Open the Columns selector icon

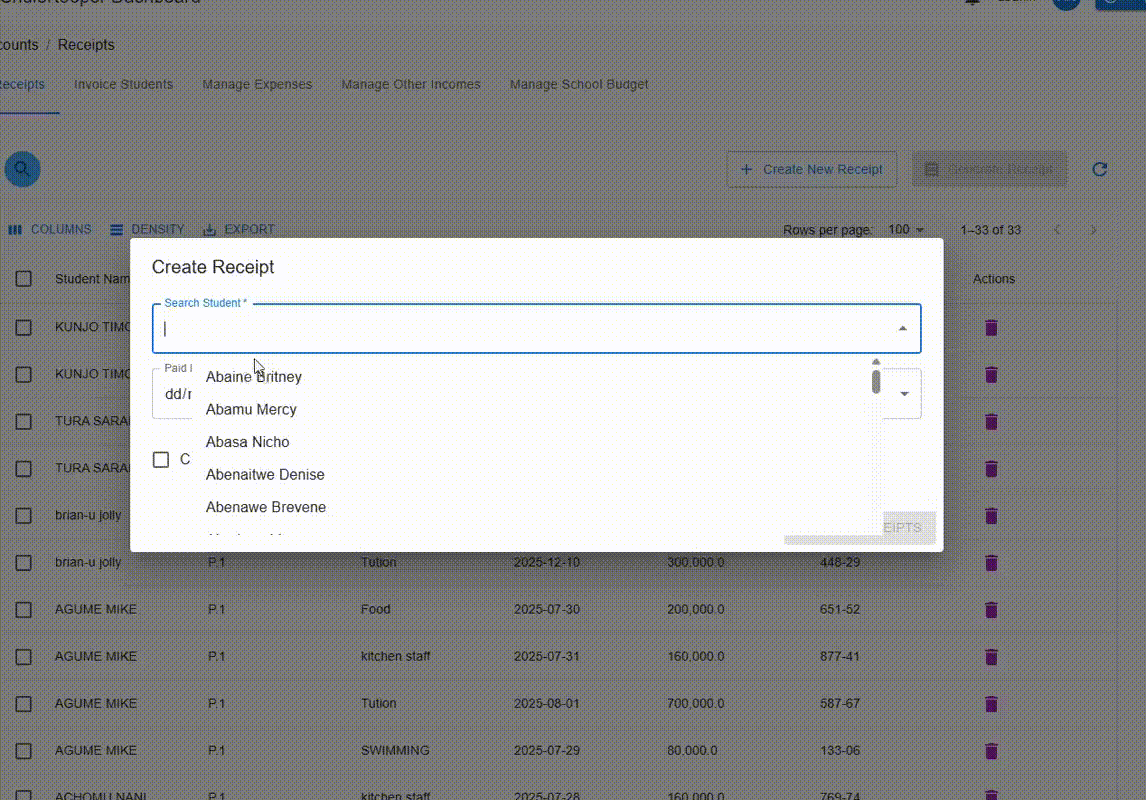tap(15, 229)
